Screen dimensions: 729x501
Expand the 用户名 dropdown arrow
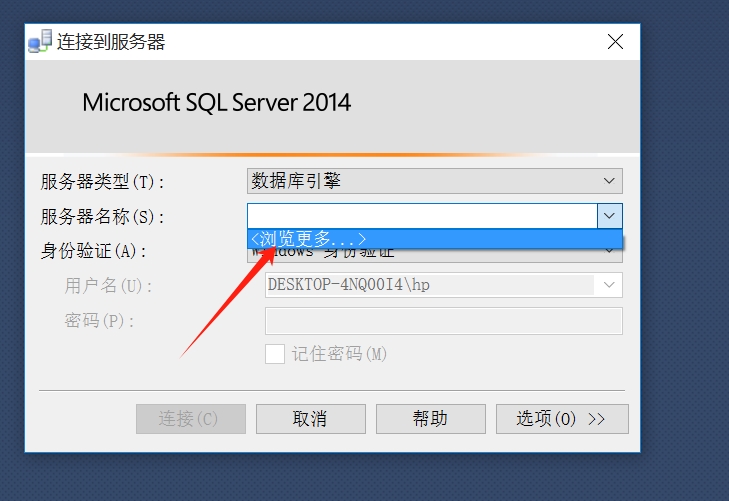[609, 285]
